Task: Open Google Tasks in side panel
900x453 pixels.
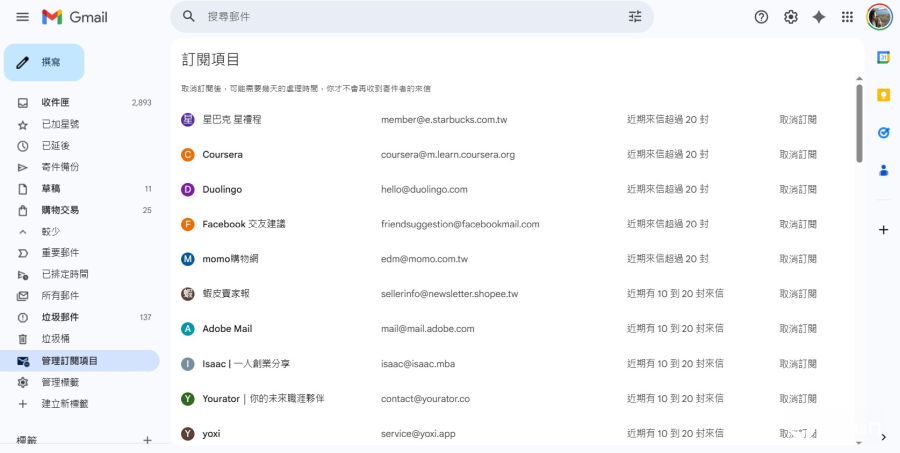Action: 883,132
